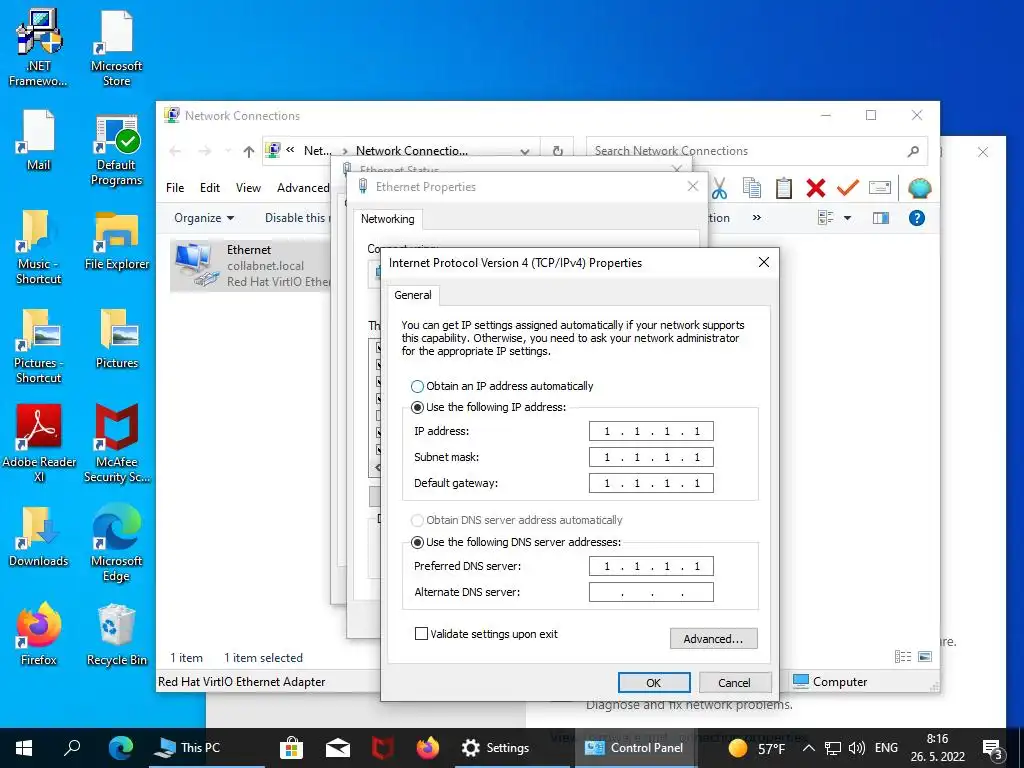1024x768 pixels.
Task: Click the red X Delete toolbar icon
Action: point(816,188)
